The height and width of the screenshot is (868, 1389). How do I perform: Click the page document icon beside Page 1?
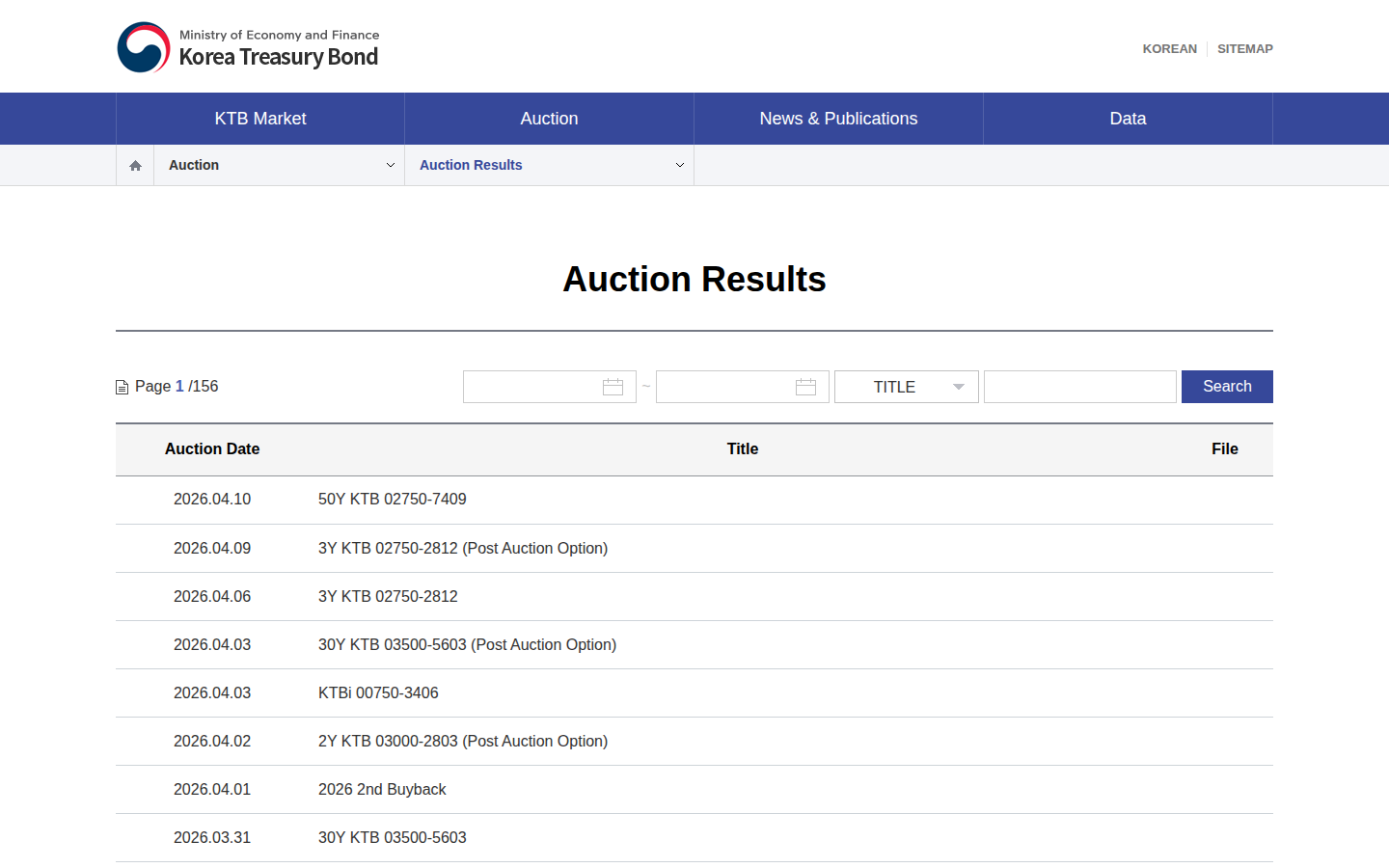(122, 387)
